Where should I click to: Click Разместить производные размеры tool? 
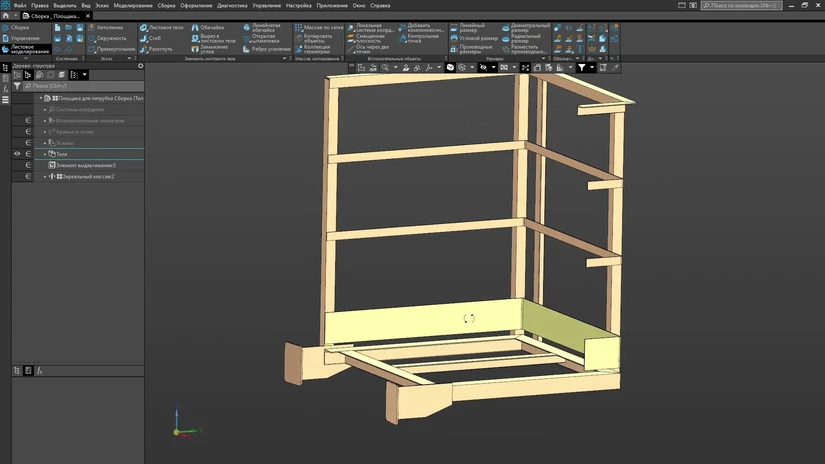(x=525, y=49)
